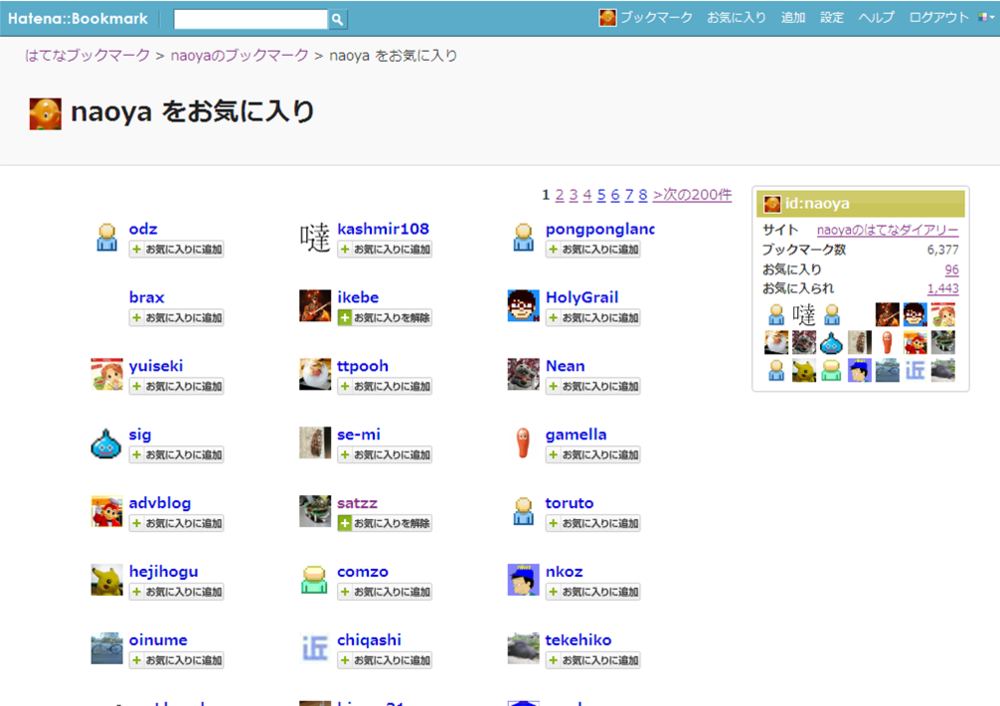Open the 1,443 favorited-by count link
1000x706 pixels.
click(943, 289)
